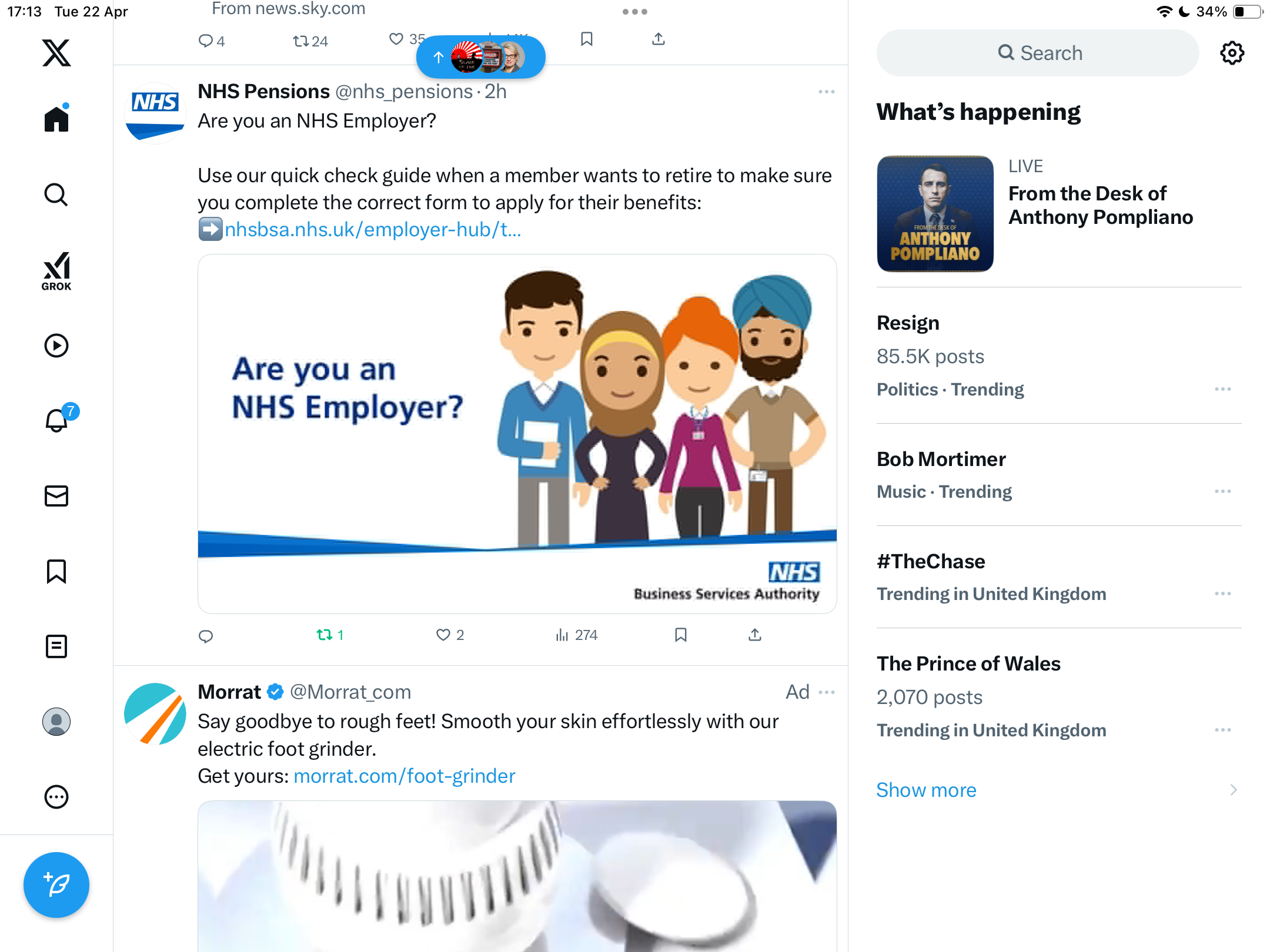Open the sidebar video play icon
Screen dimensions: 1270x952
(x=56, y=346)
